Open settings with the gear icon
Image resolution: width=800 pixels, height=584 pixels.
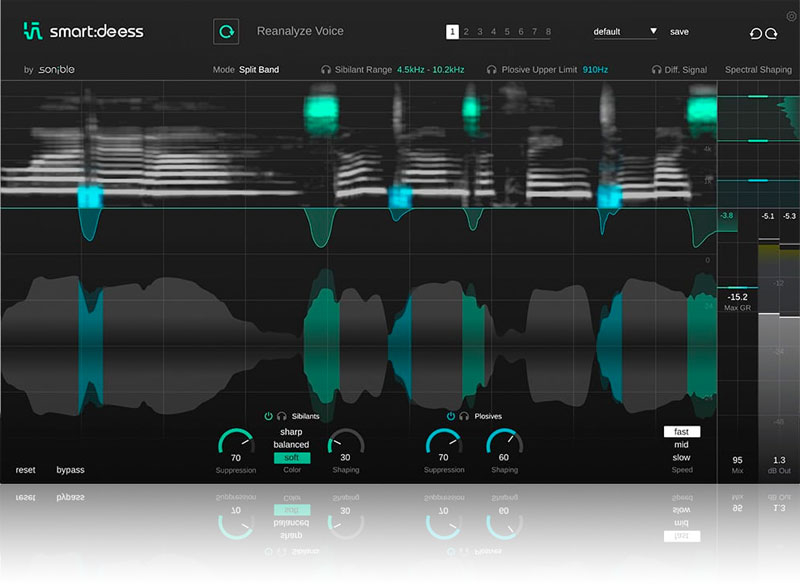[x=791, y=17]
